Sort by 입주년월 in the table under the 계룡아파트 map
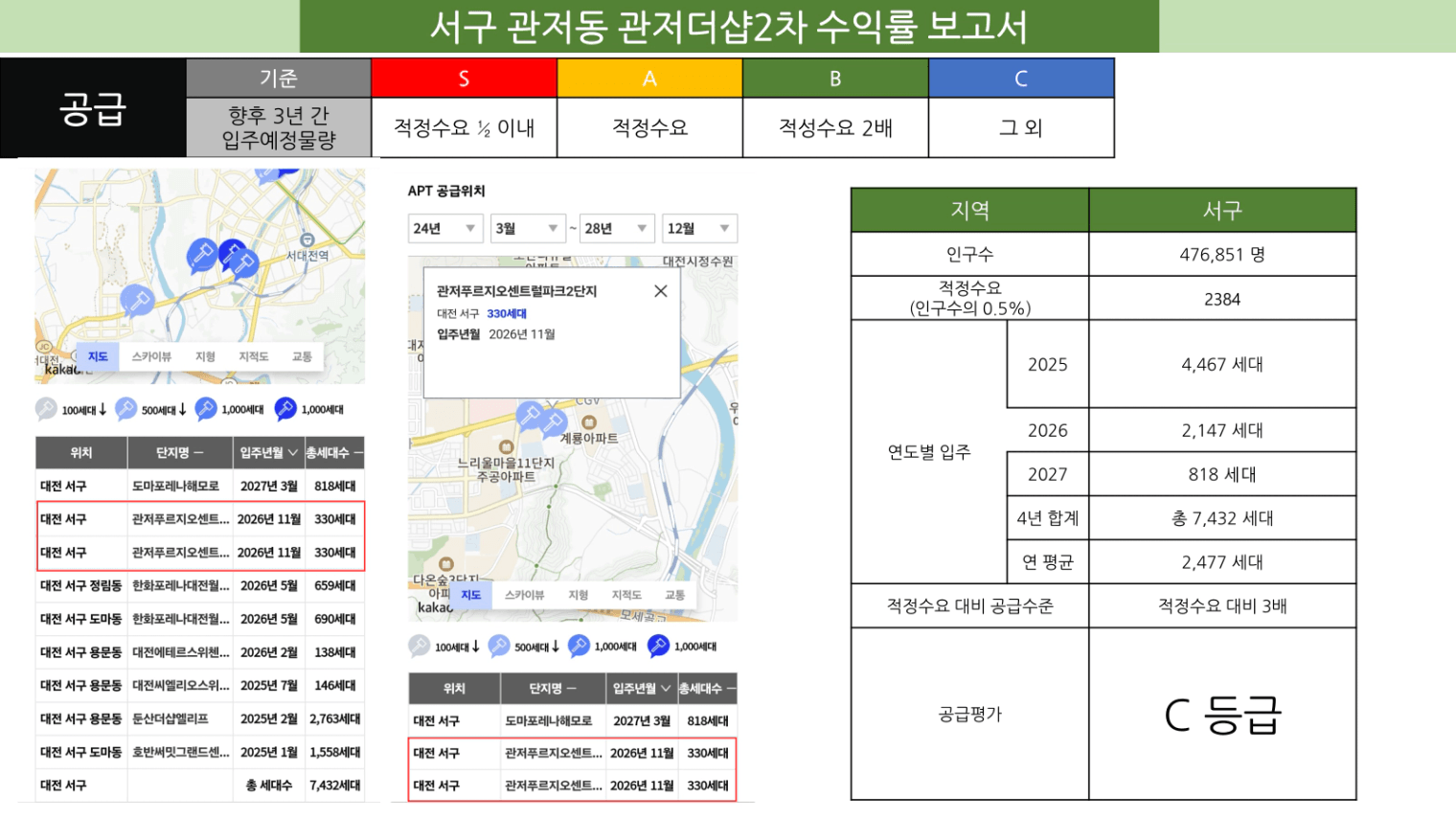 642,688
